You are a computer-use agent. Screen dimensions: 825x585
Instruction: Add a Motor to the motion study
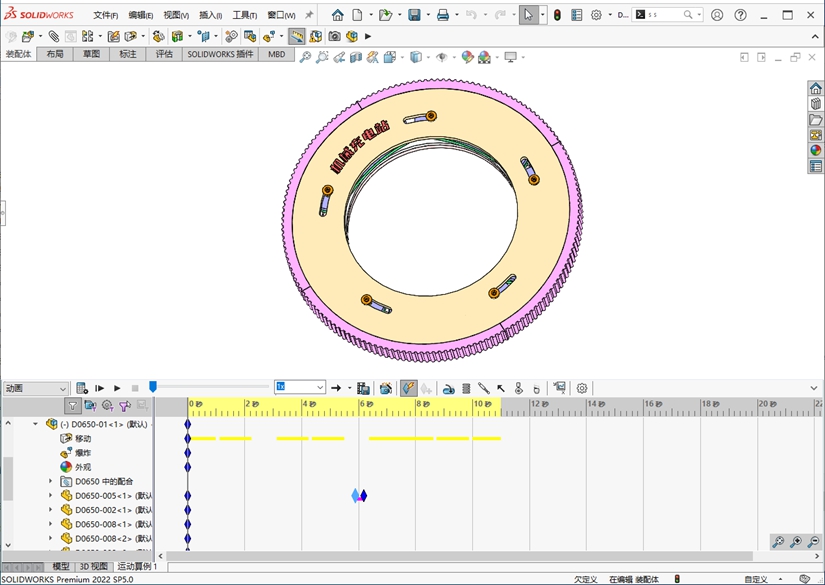pos(448,388)
